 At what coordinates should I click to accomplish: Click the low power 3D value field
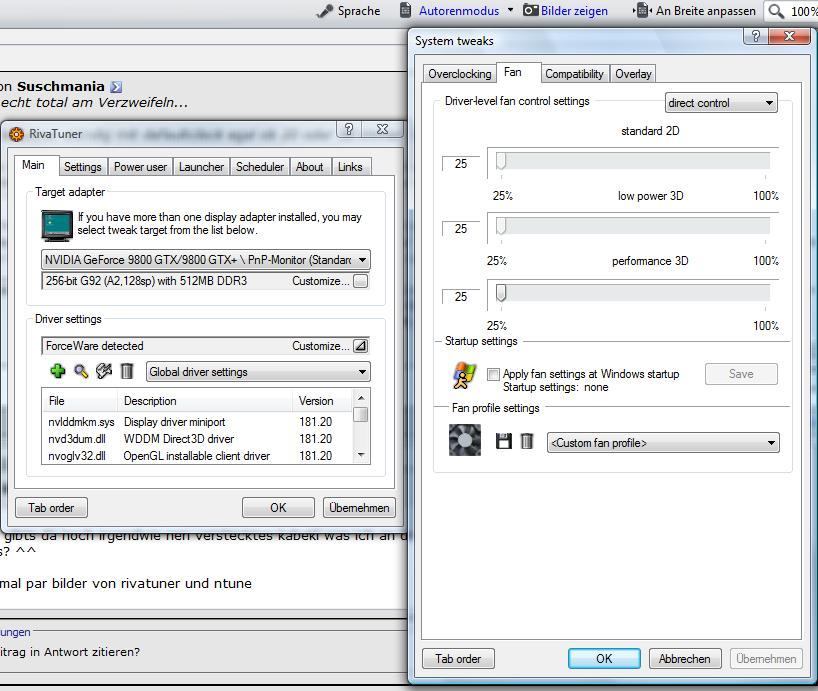(460, 228)
